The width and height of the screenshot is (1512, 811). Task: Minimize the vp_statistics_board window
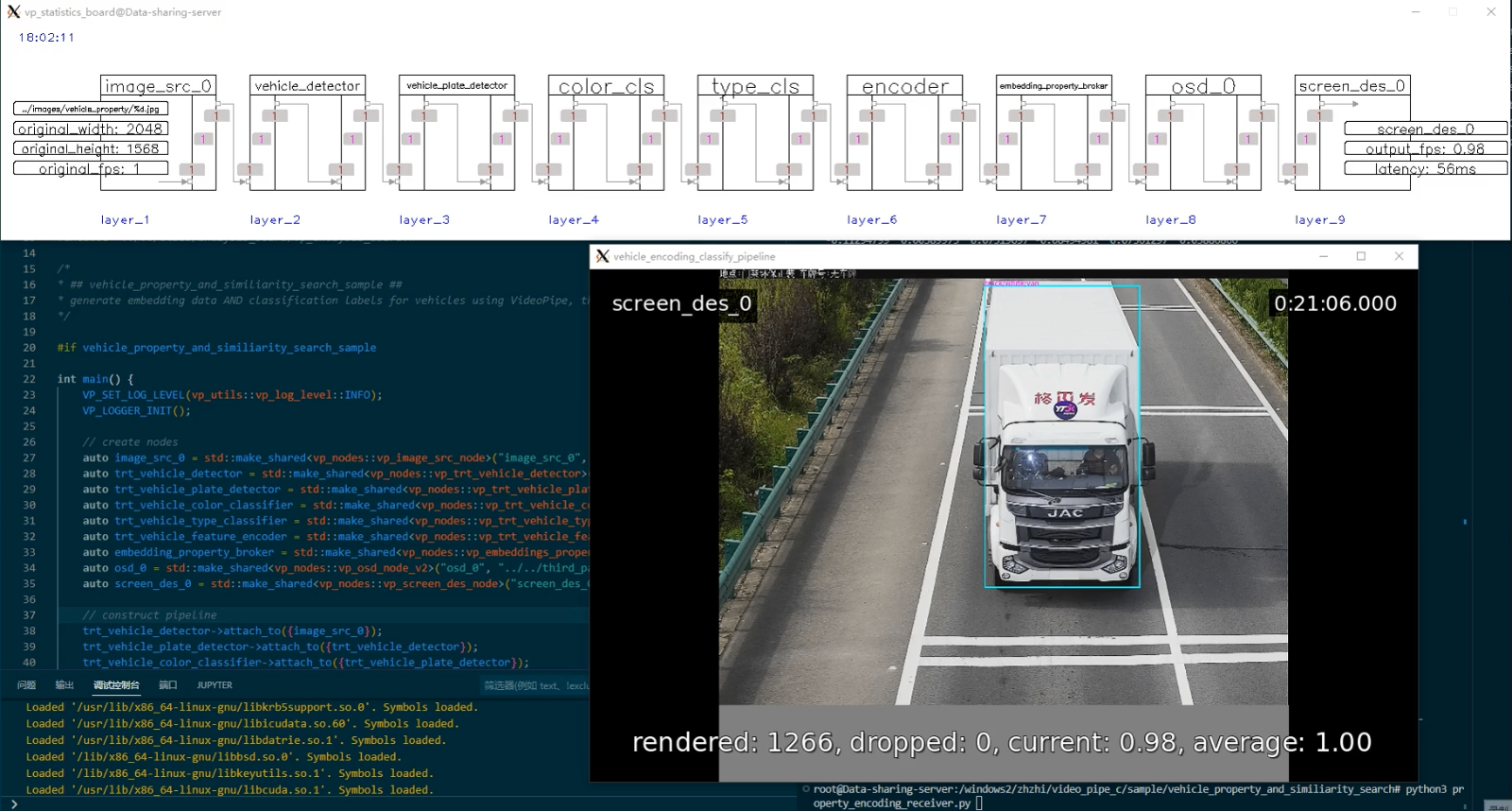1416,12
